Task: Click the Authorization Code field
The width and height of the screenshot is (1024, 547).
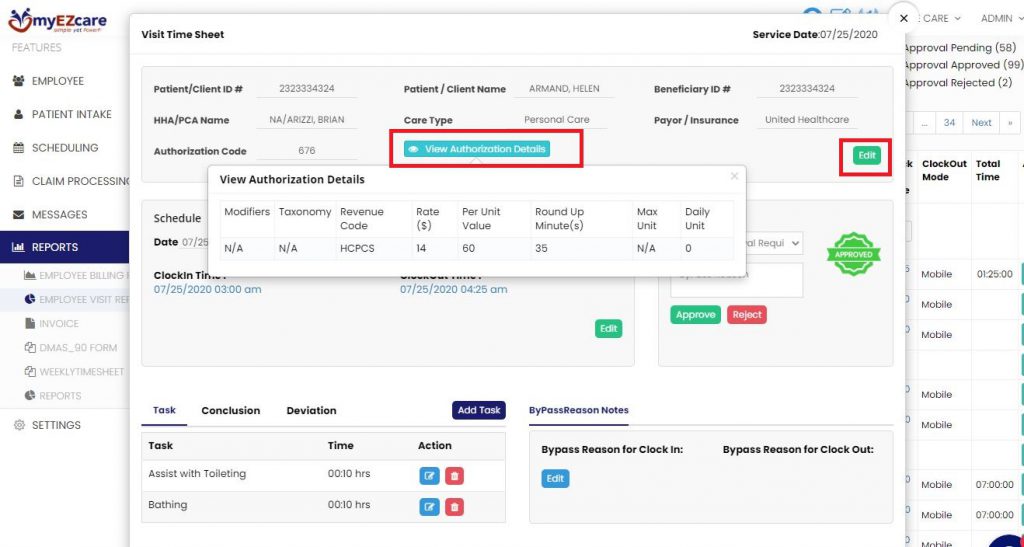Action: 306,151
